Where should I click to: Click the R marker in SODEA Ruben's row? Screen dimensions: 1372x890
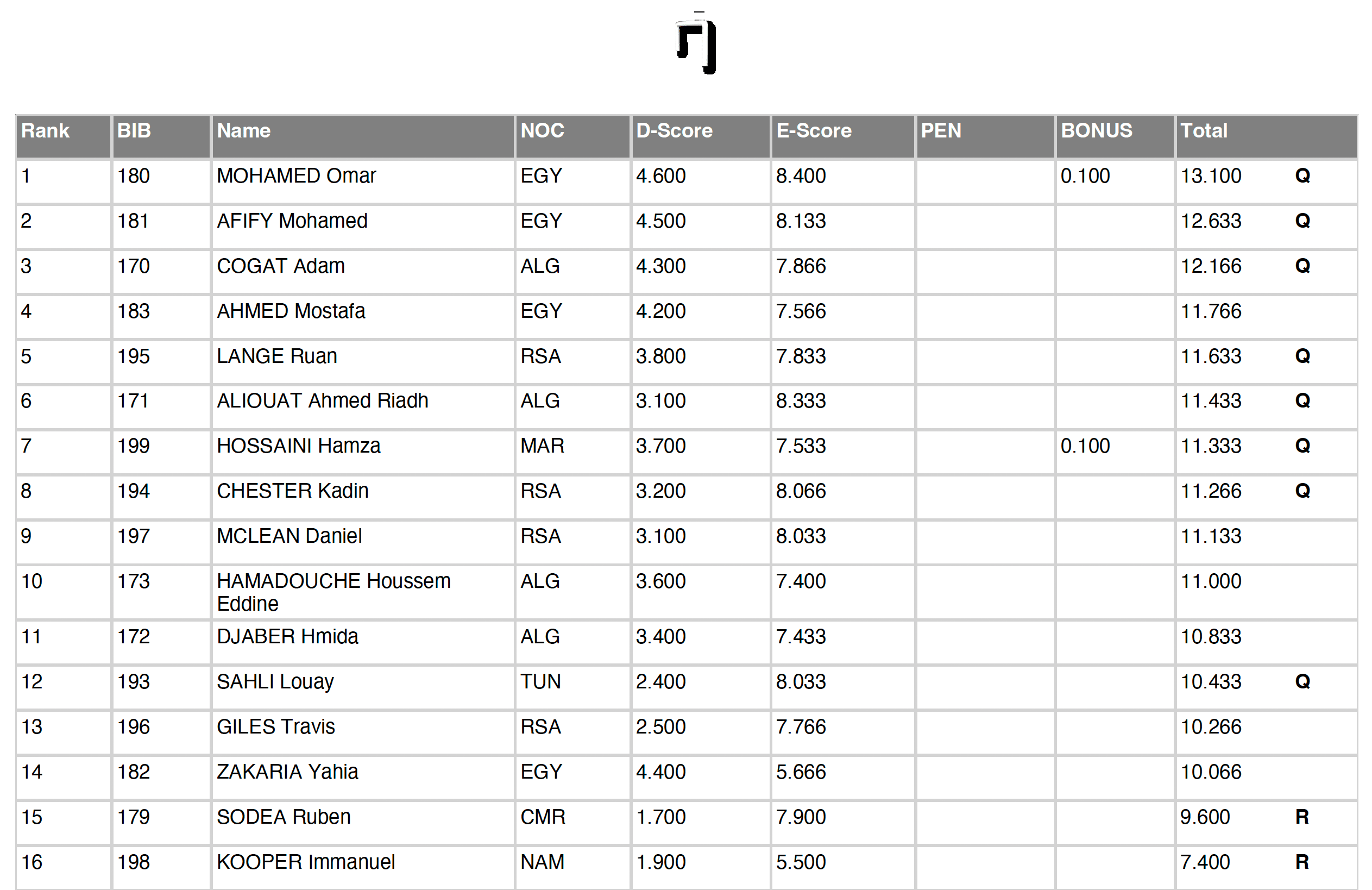pyautogui.click(x=1302, y=817)
